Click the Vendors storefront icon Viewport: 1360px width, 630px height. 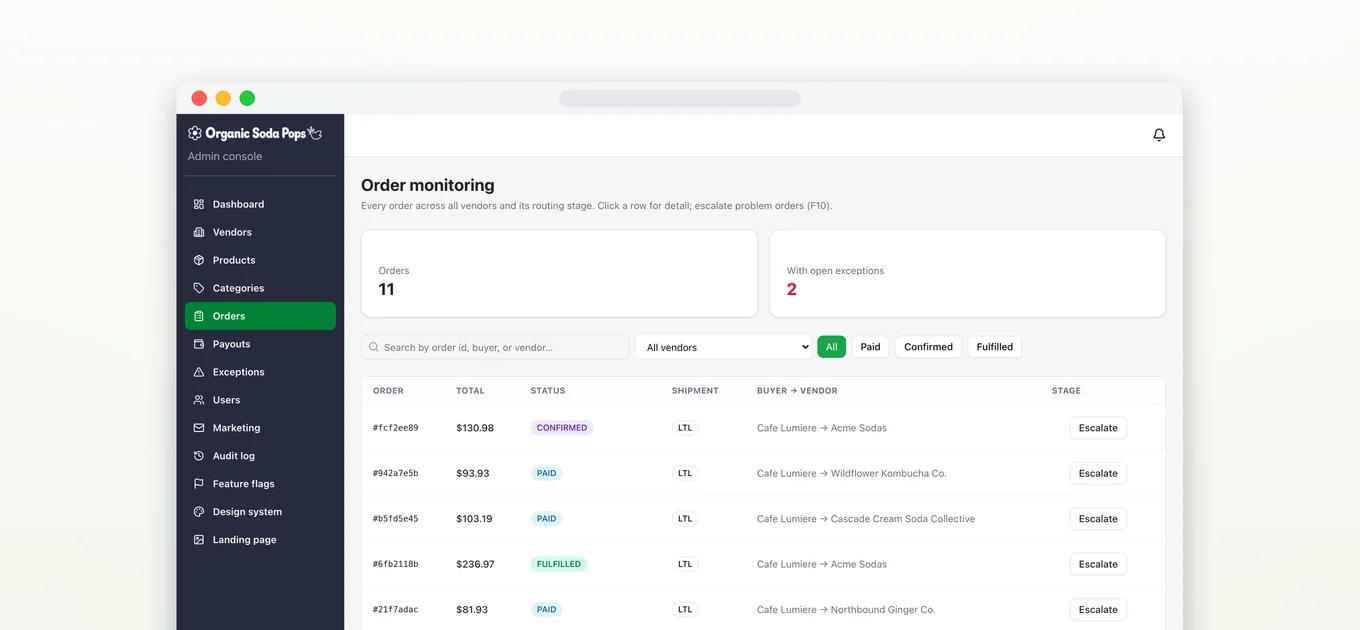(x=199, y=232)
